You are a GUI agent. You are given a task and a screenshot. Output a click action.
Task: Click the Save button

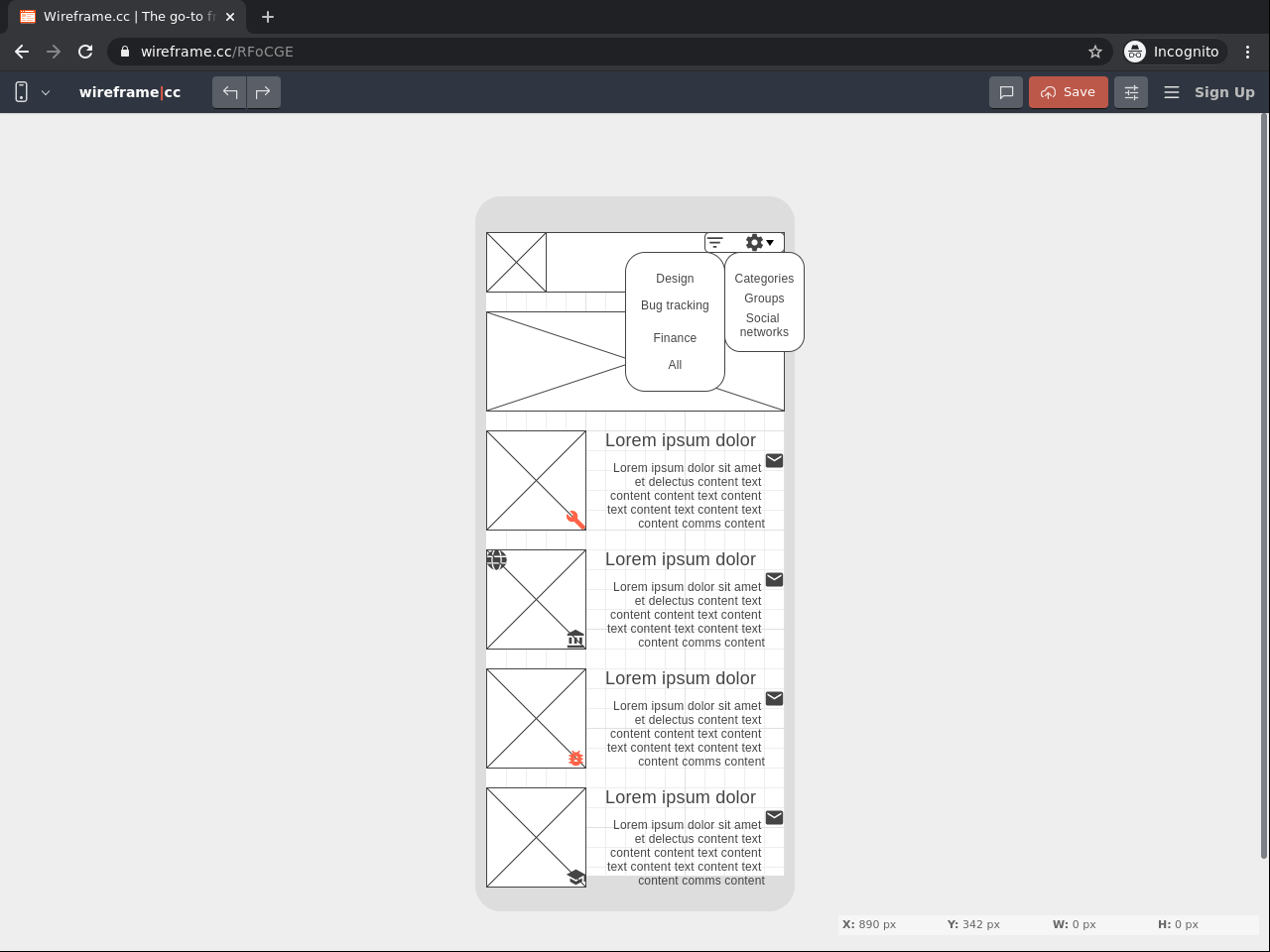click(x=1069, y=92)
